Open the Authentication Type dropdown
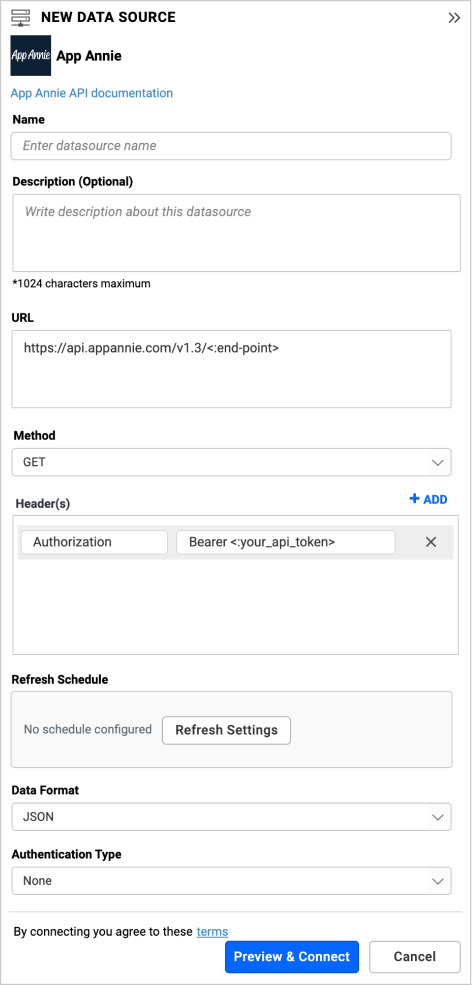Screen dimensions: 472x986 pos(231,881)
